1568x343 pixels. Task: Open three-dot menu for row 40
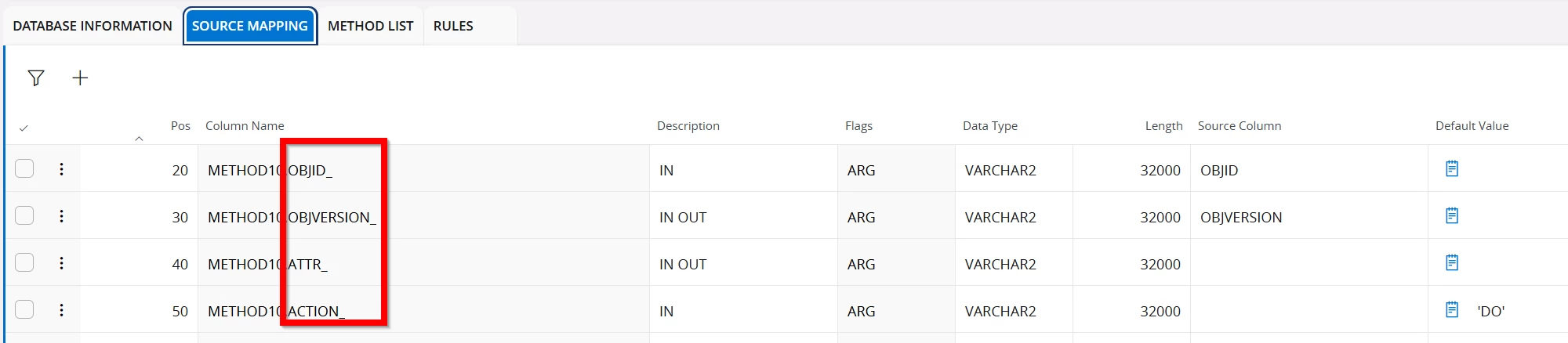61,263
